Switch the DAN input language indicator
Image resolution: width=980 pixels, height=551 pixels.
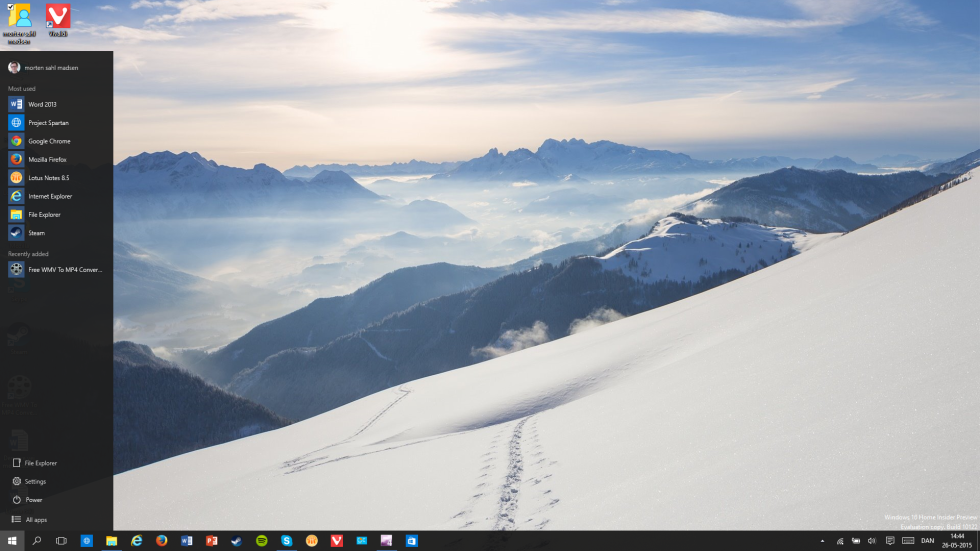928,541
